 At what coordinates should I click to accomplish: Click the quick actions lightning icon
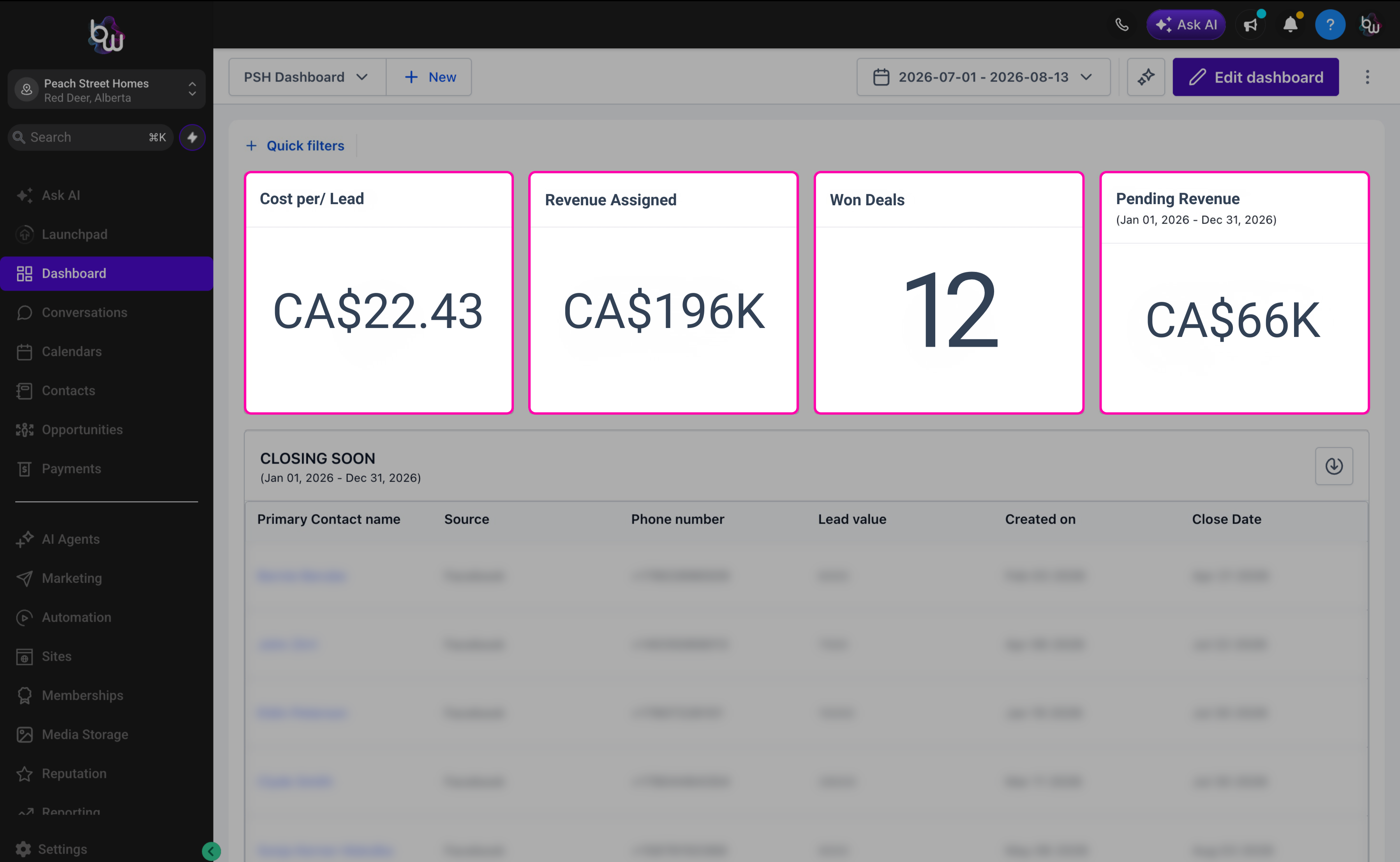[192, 137]
